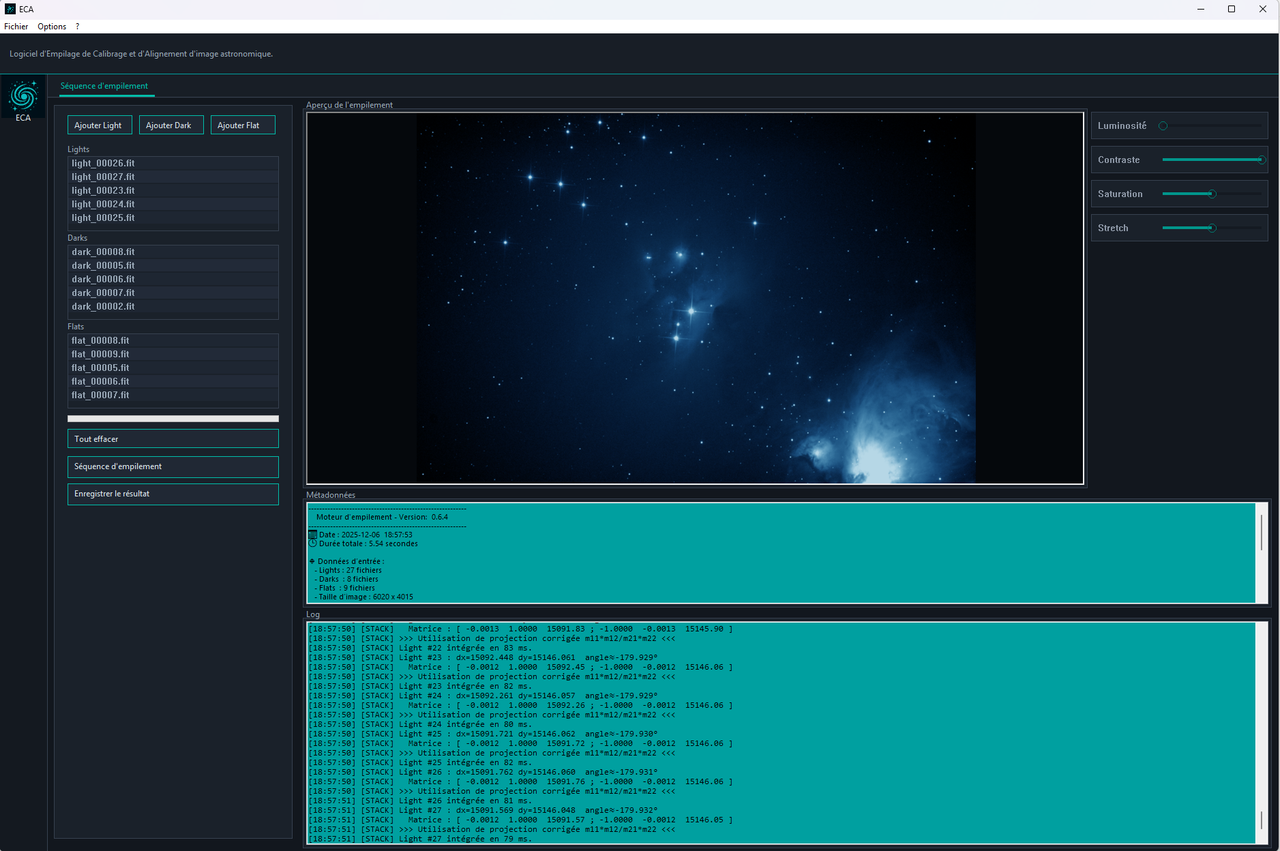Select dark_00008.fit in Darks list

pyautogui.click(x=173, y=252)
